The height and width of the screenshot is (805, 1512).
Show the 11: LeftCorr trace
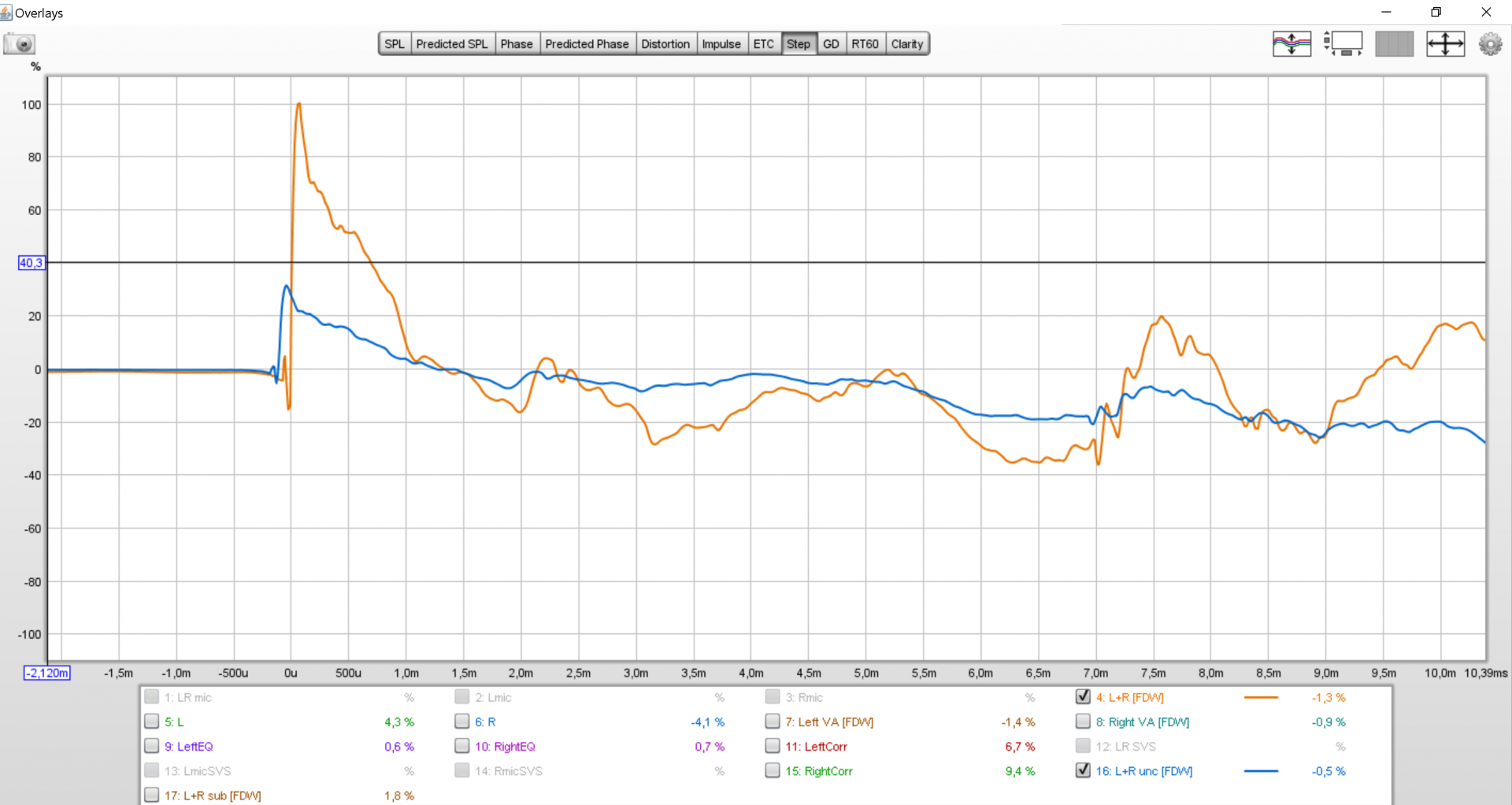[773, 746]
